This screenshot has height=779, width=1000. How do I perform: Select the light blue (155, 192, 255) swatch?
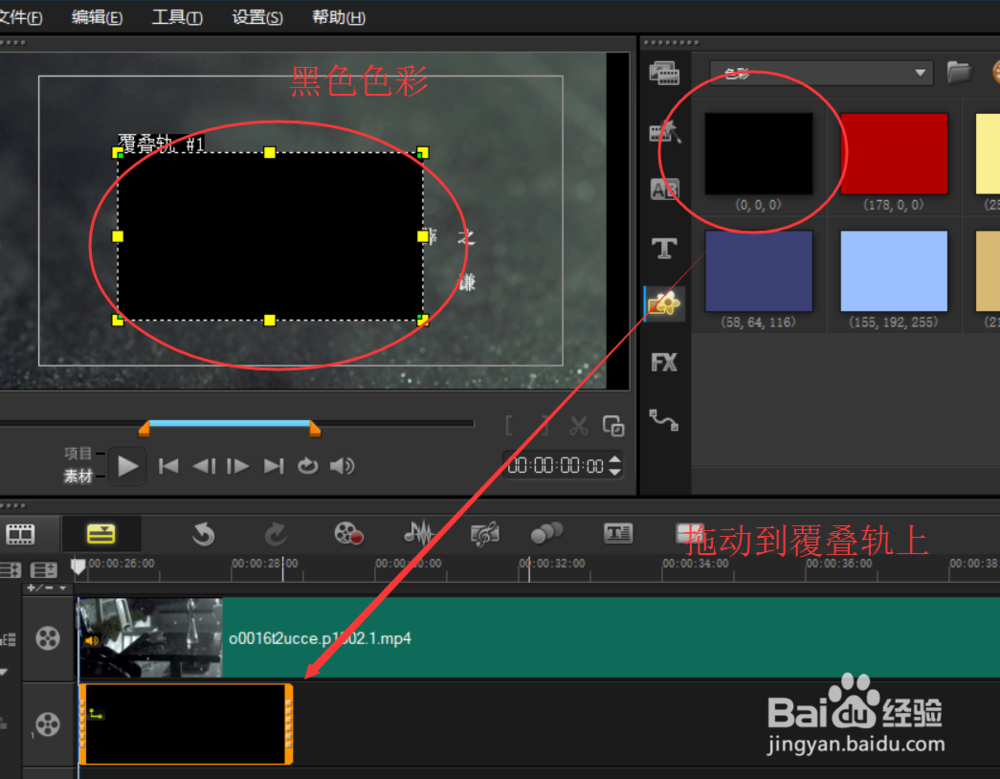(893, 271)
